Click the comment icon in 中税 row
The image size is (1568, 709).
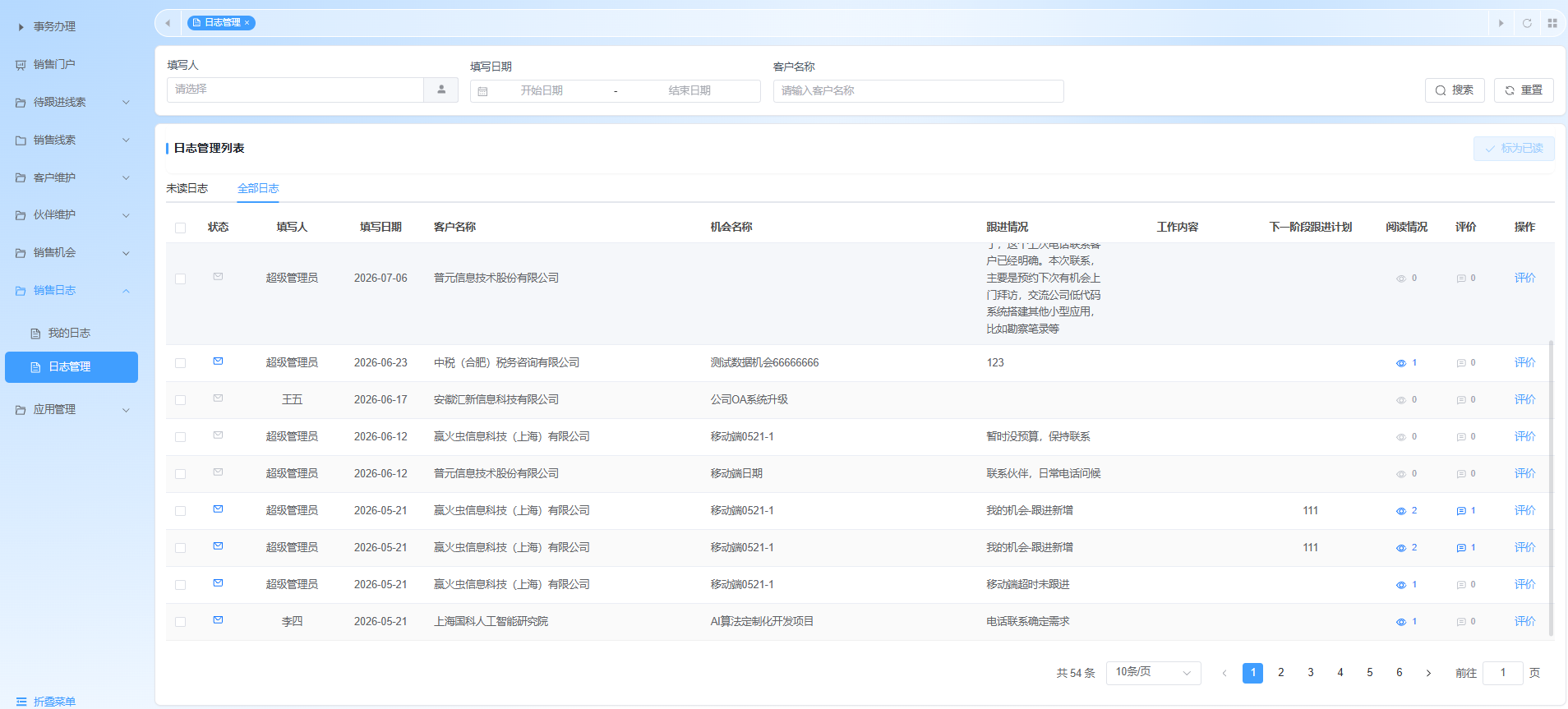tap(1461, 363)
